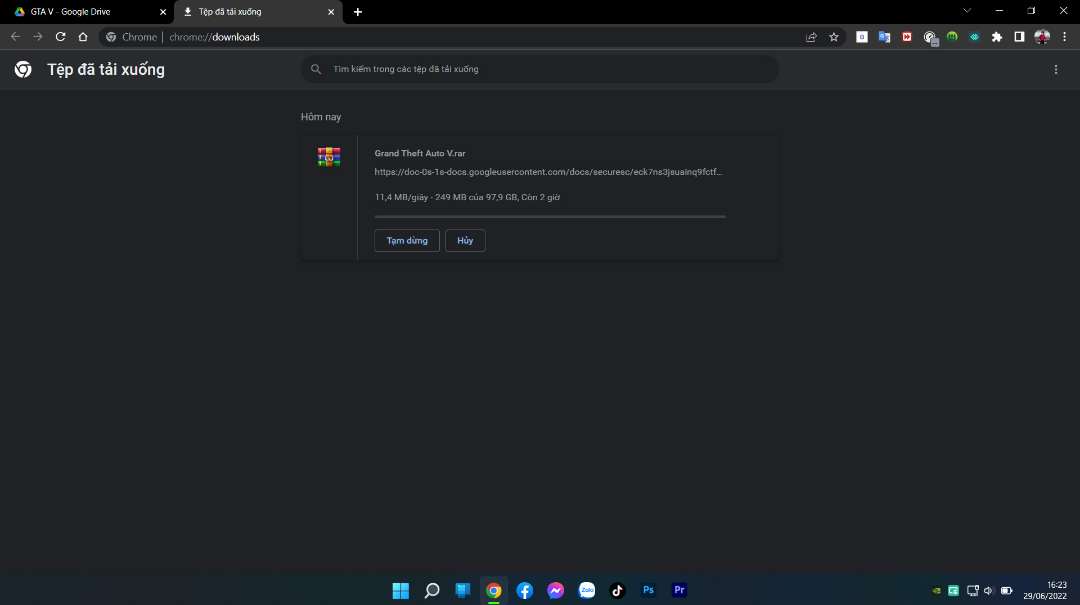Toggle the Chrome side panel
1080x605 pixels.
pos(1019,37)
